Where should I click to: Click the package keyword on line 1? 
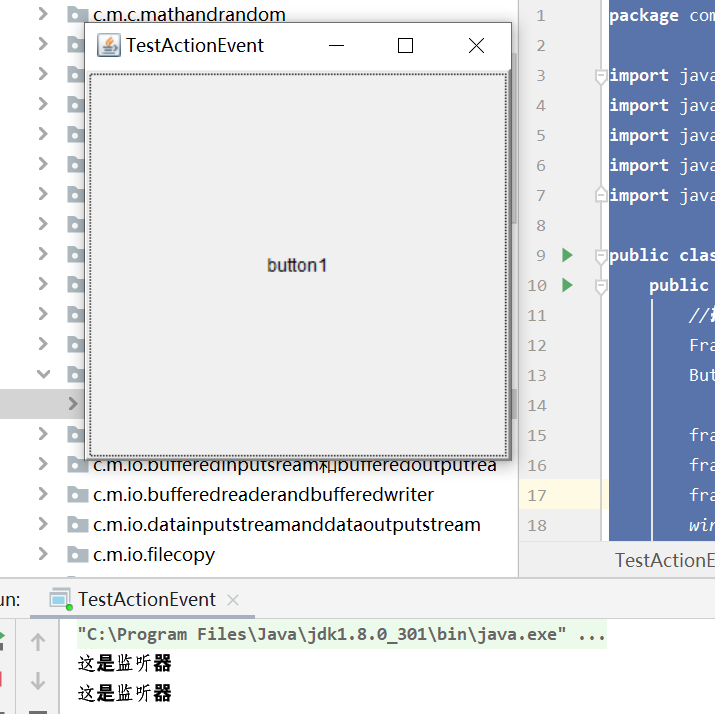(x=643, y=16)
